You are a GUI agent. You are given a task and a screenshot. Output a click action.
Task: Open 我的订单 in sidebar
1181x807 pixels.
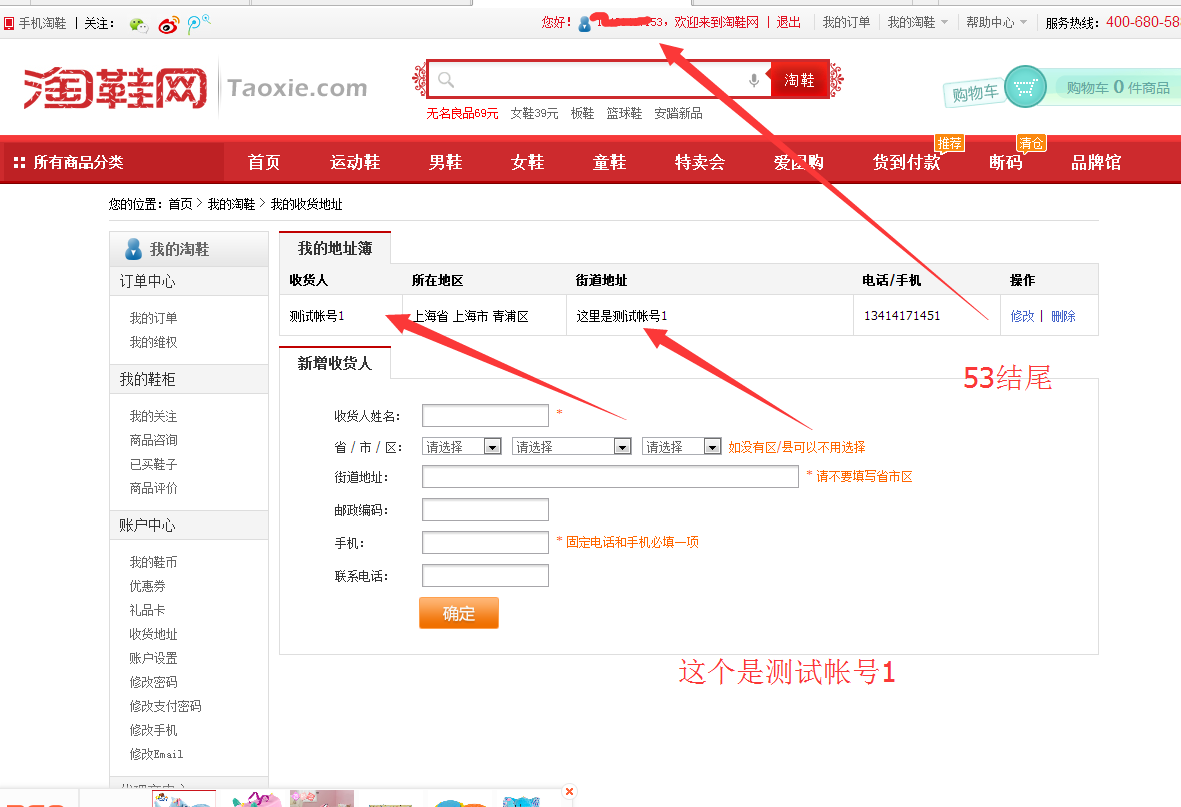coord(153,318)
